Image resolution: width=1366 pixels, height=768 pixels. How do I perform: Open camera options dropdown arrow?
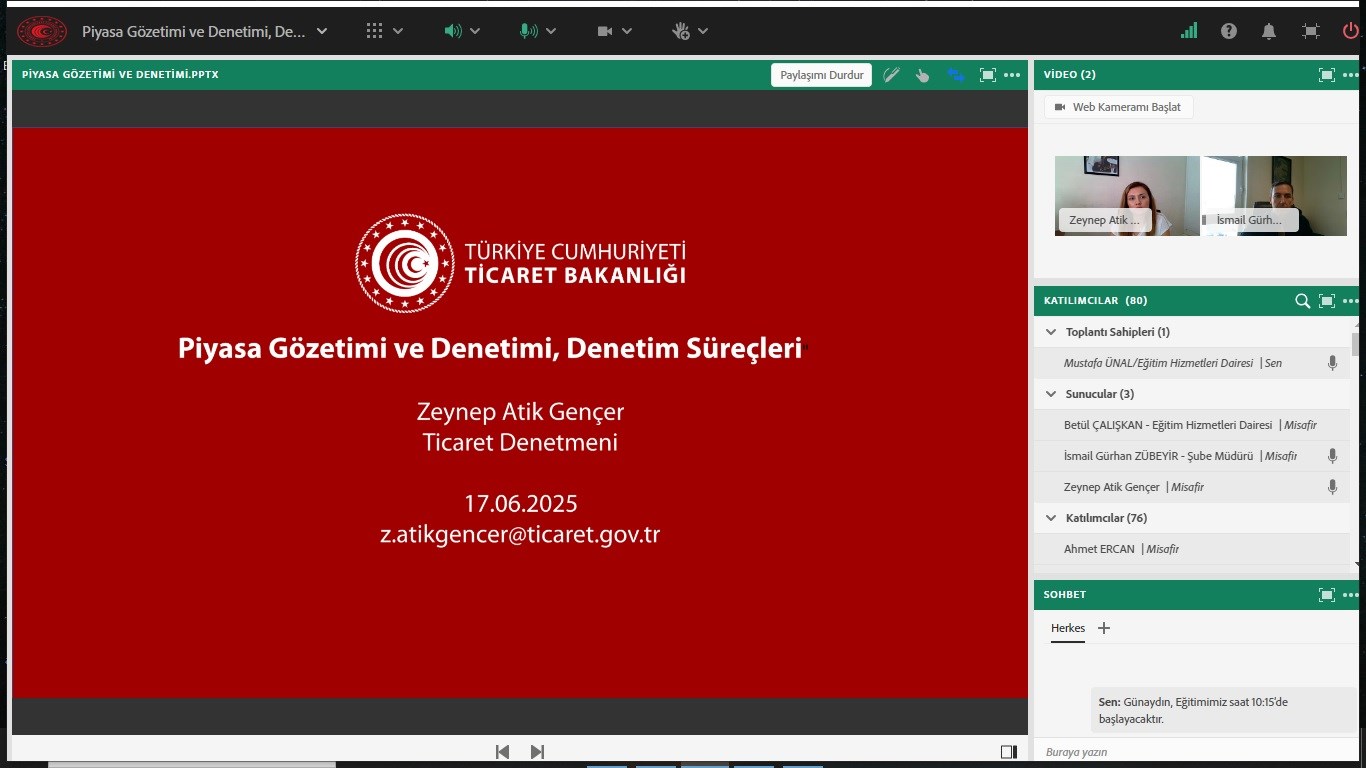coord(627,31)
